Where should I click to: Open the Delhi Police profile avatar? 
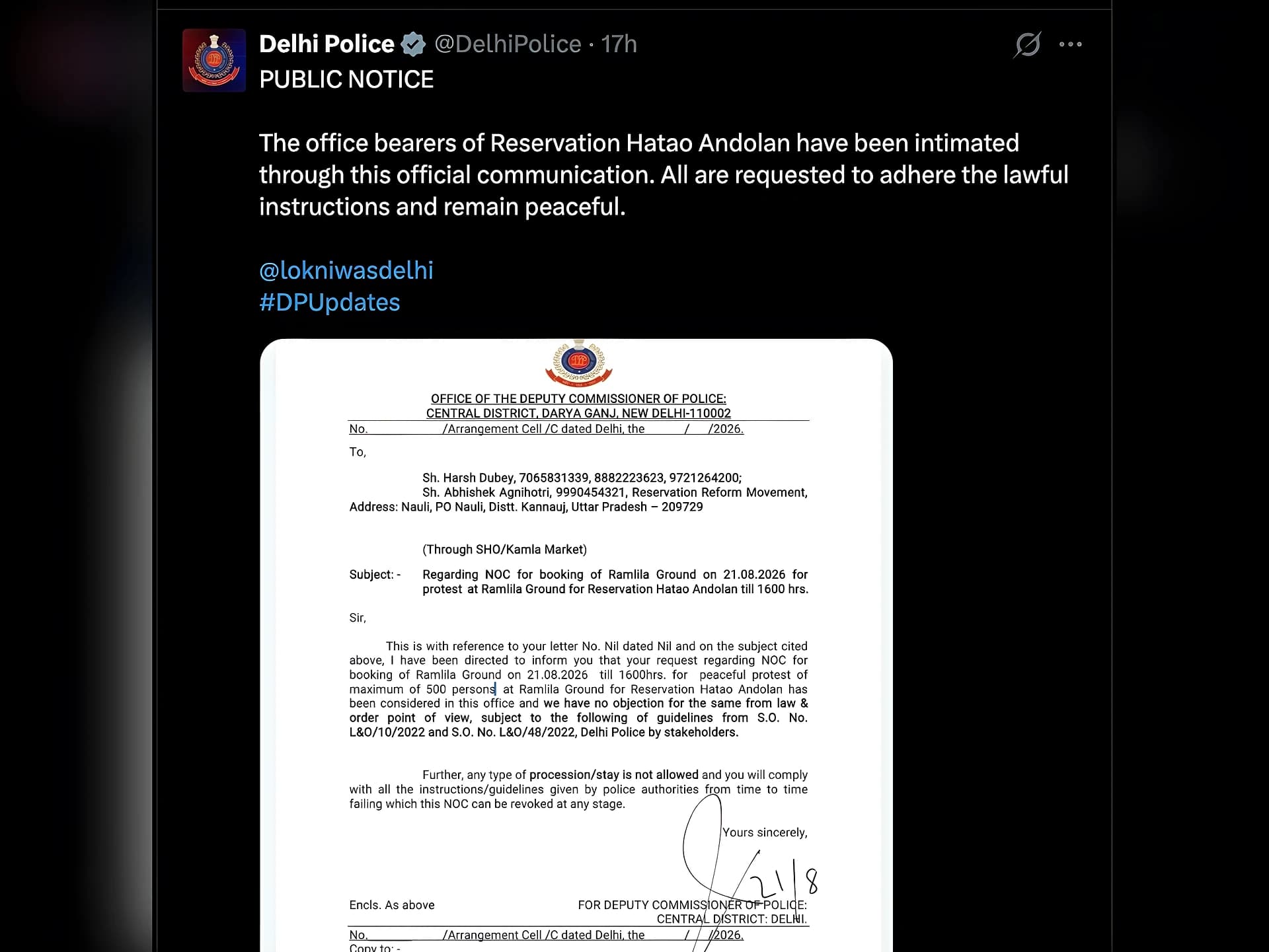point(214,60)
